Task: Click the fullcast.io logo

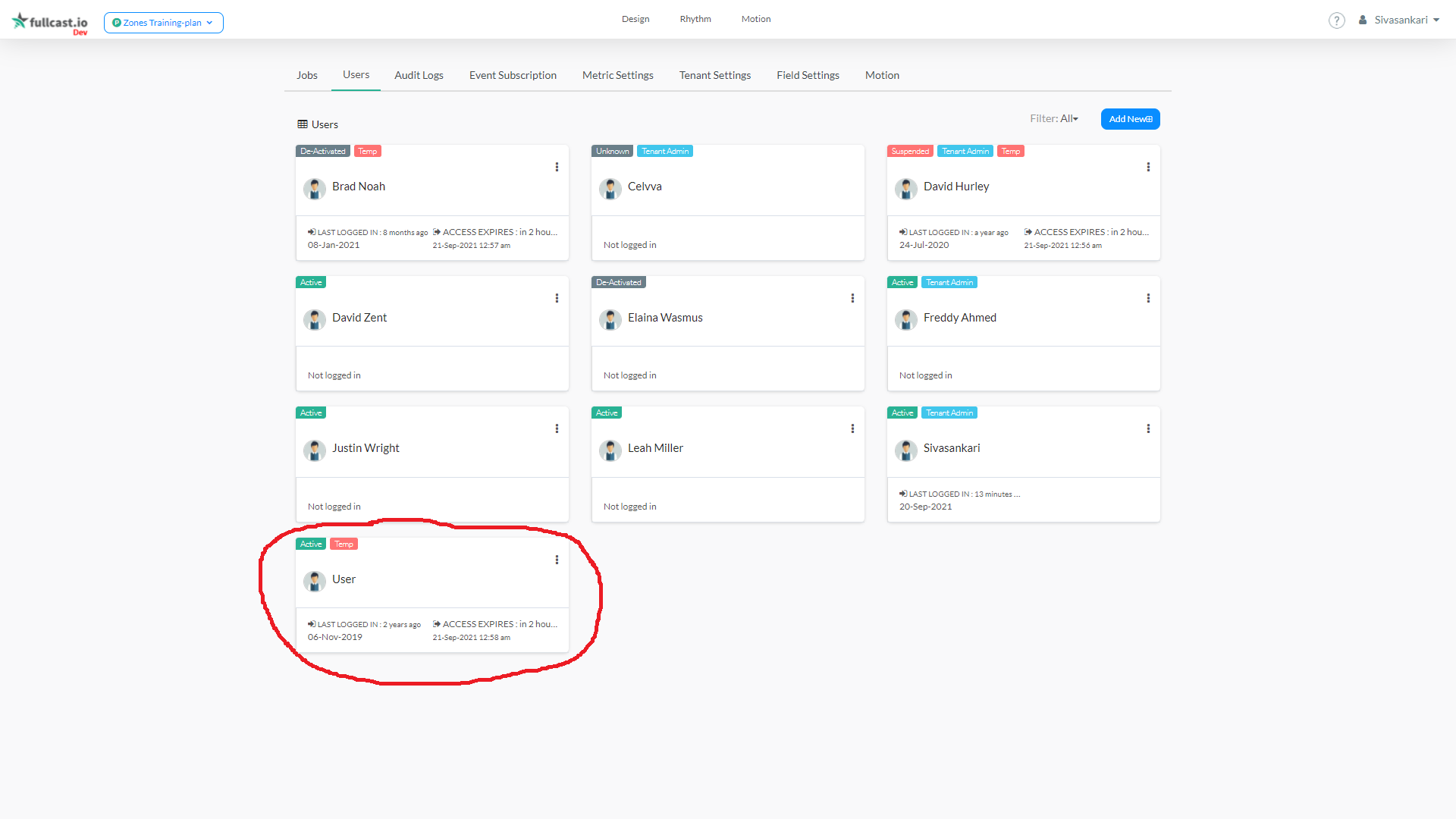Action: [50, 22]
